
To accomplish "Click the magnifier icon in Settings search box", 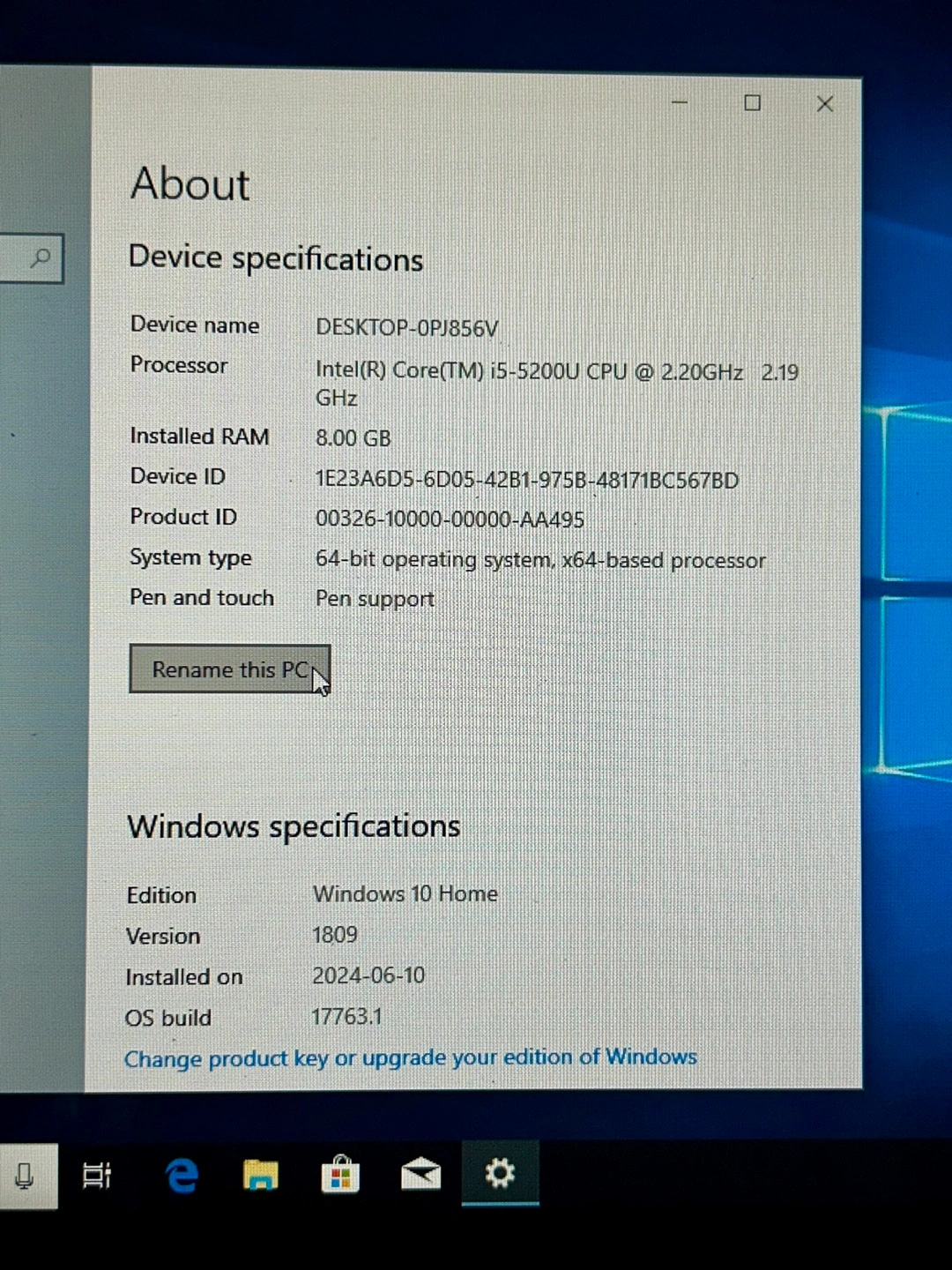I will click(x=40, y=258).
